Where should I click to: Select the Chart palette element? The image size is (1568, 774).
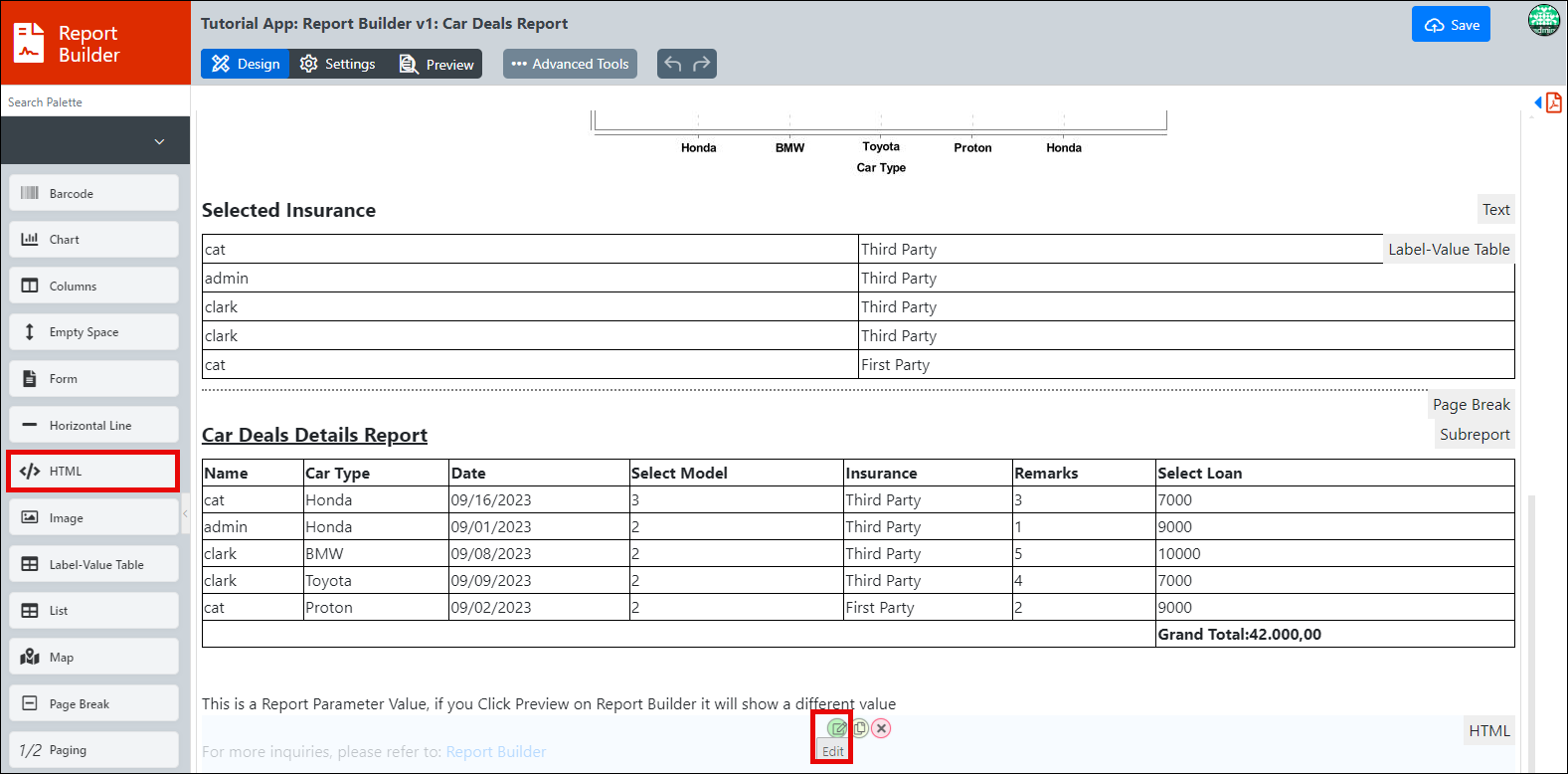point(94,240)
